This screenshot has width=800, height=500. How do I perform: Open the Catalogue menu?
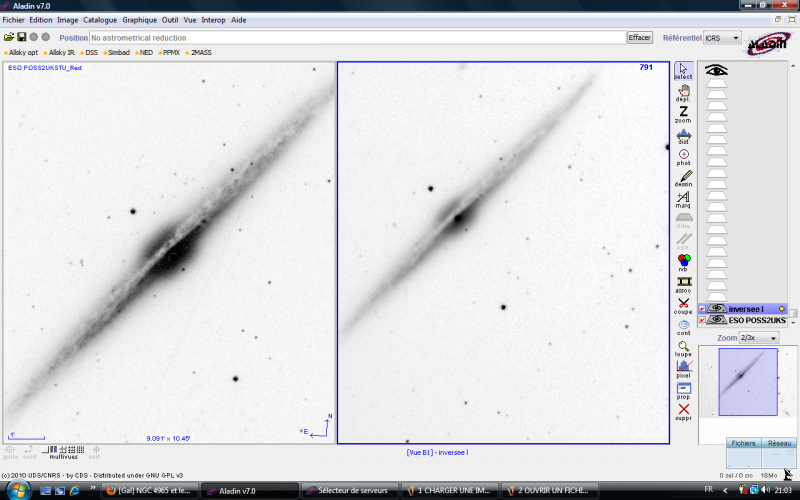100,20
